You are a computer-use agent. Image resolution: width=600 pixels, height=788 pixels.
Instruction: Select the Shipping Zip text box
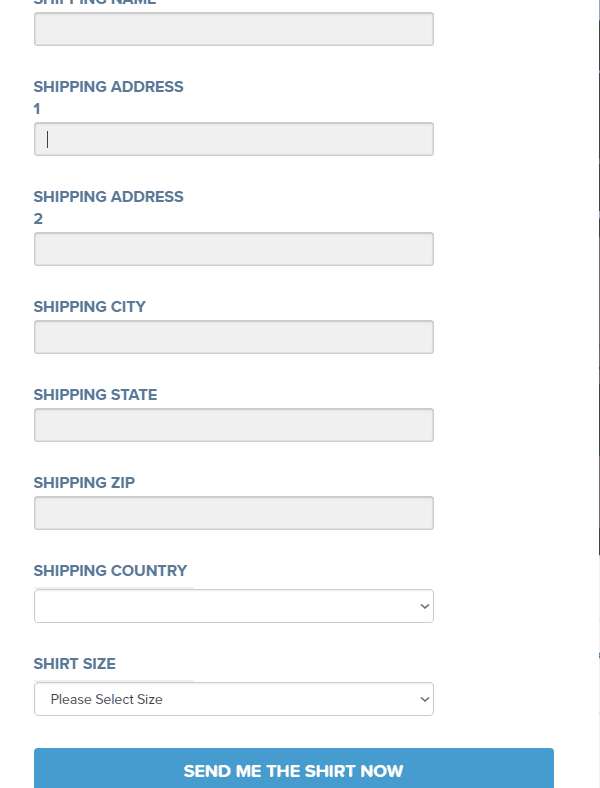coord(234,513)
